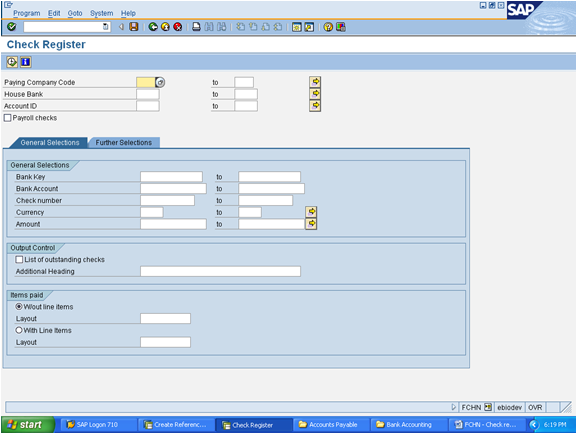This screenshot has height=433, width=576.
Task: Open the Bank Accounting taskbar folder
Action: pyautogui.click(x=409, y=425)
